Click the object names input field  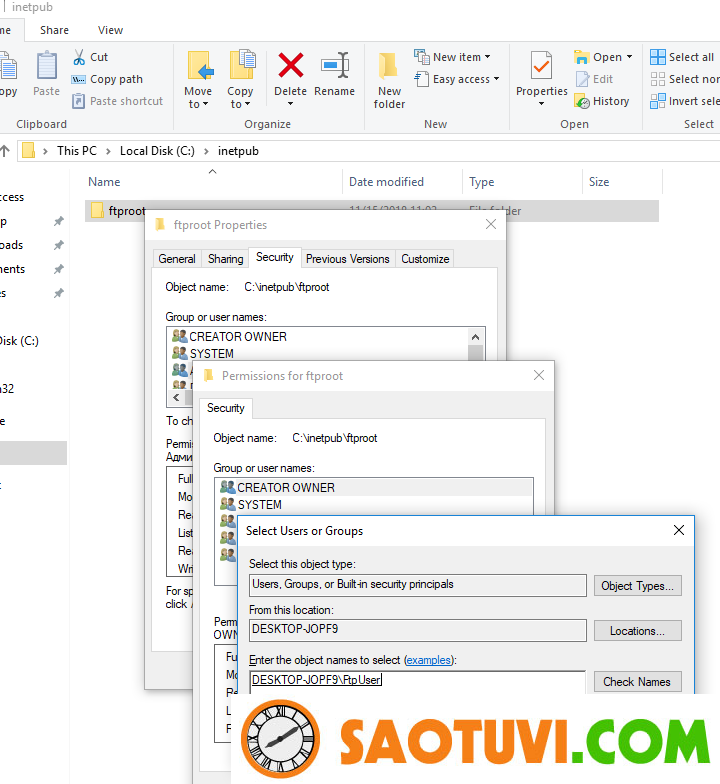[x=418, y=682]
